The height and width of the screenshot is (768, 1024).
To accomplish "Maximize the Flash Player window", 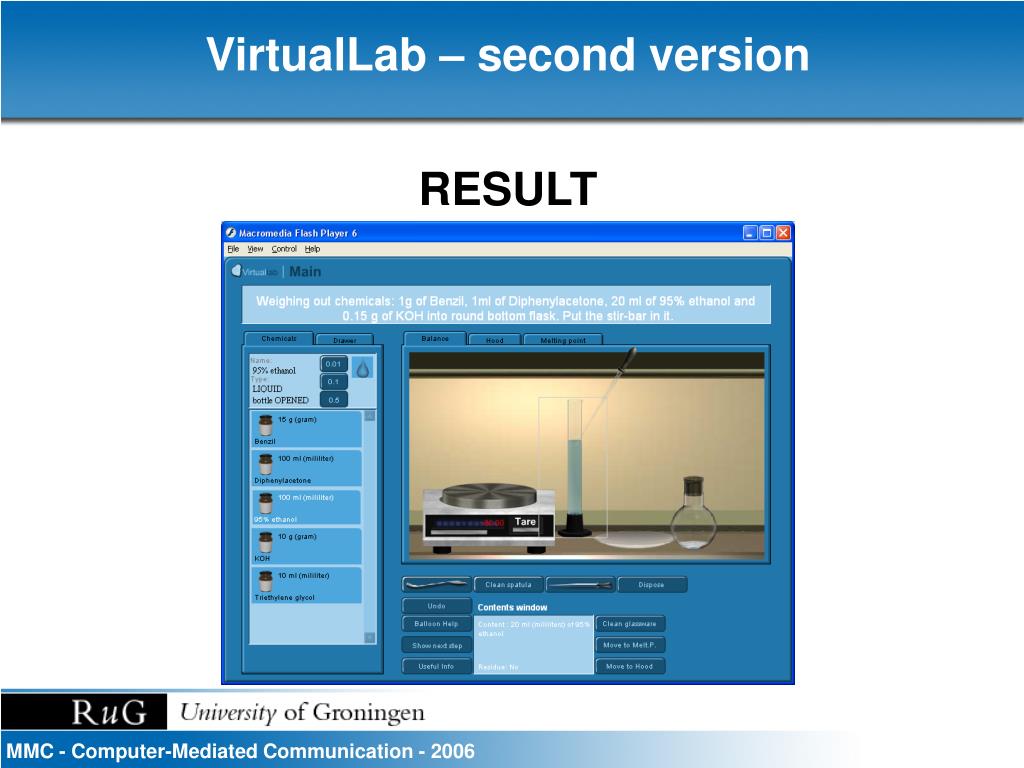I will point(767,232).
